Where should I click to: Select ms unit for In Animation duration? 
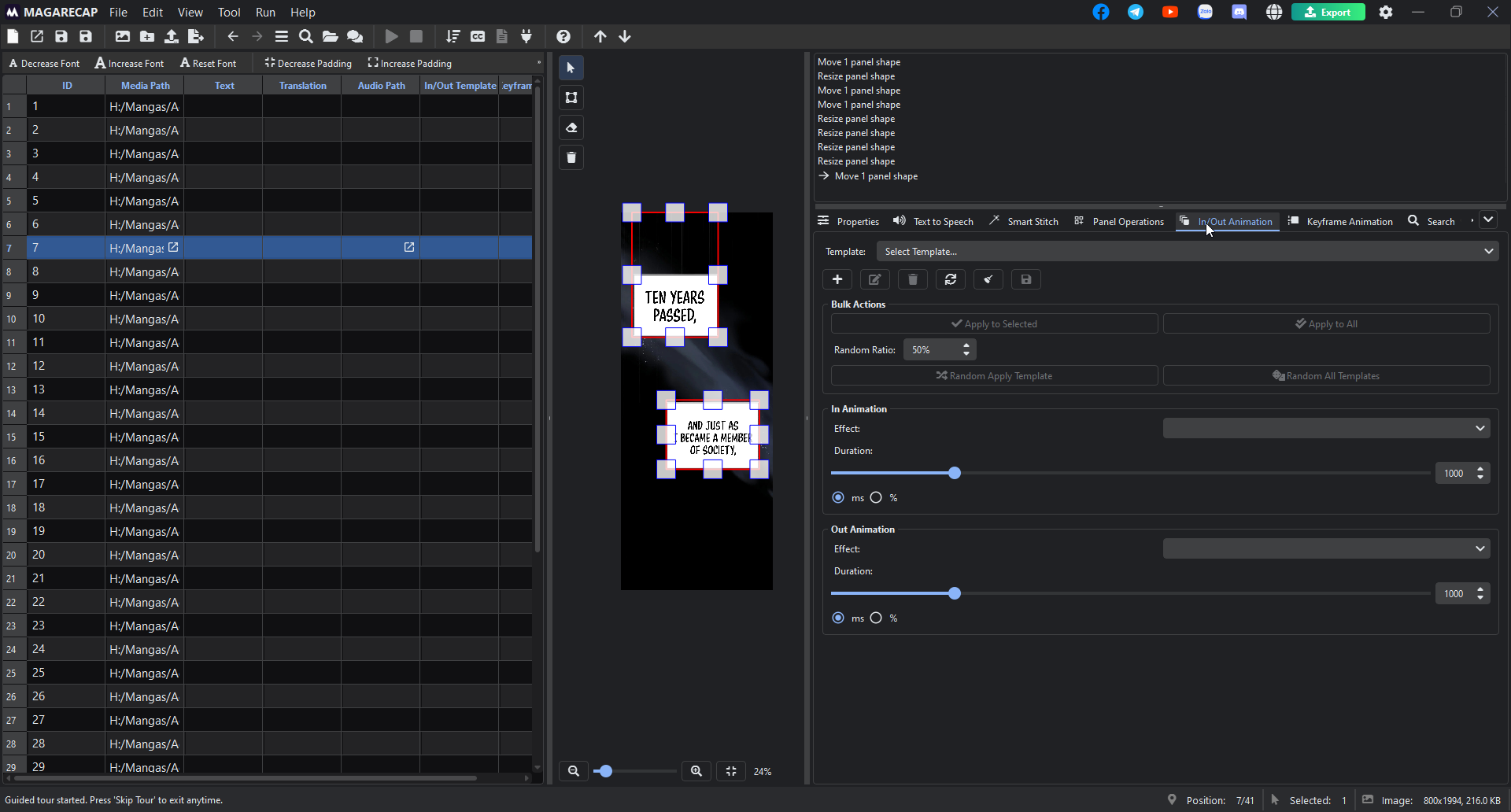point(838,497)
